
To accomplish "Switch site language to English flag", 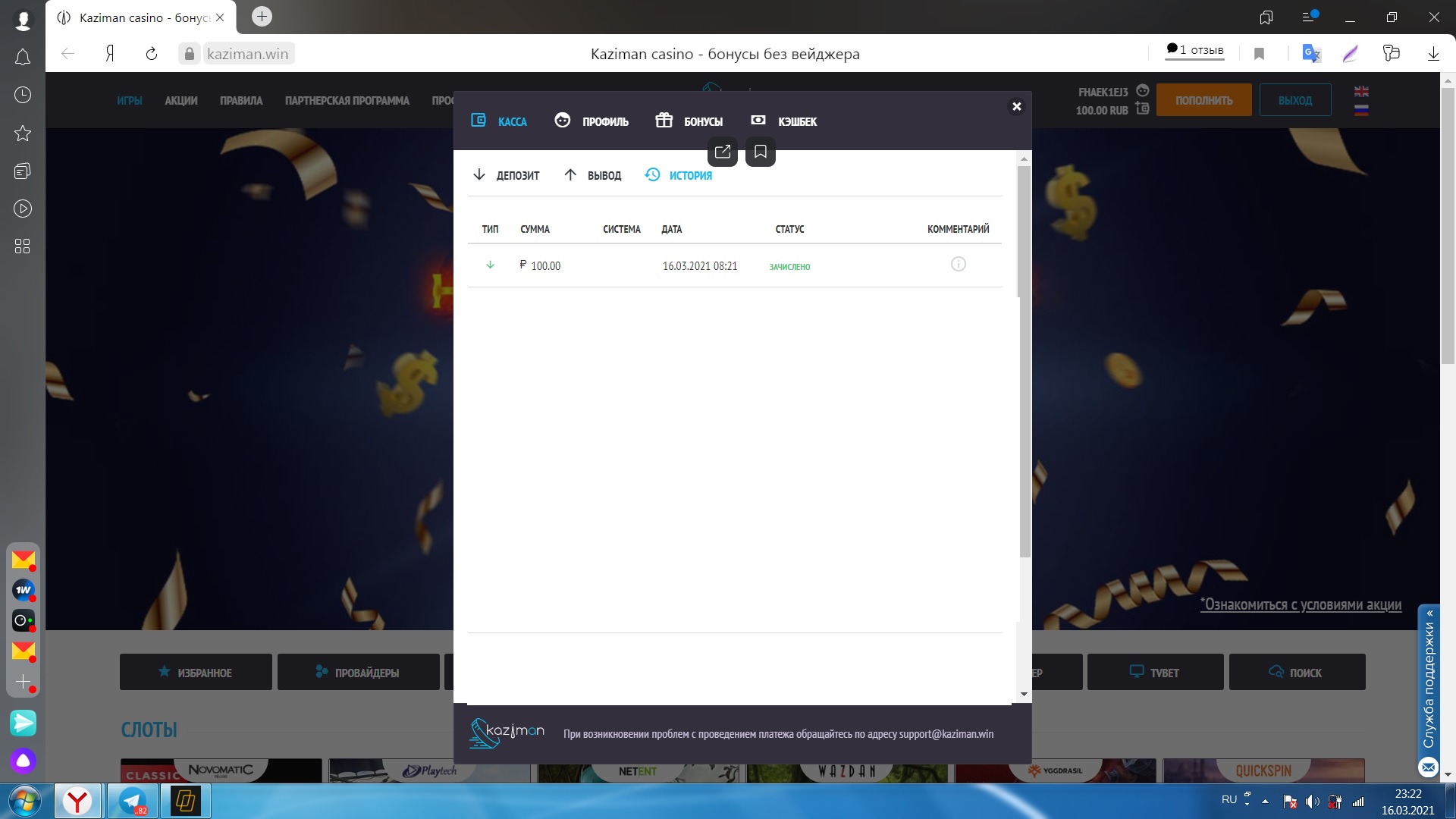I will [1361, 91].
